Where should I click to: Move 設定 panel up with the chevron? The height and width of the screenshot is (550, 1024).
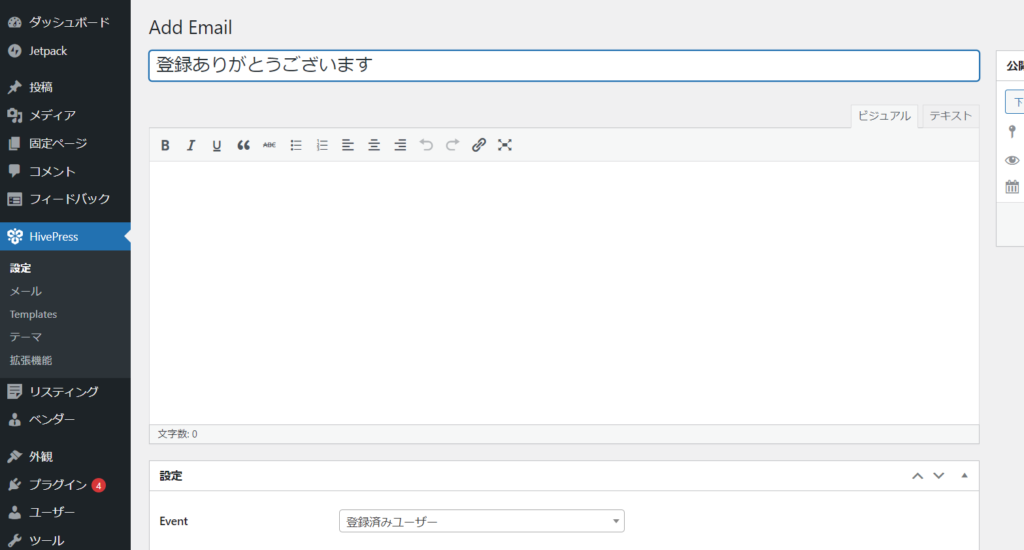pyautogui.click(x=917, y=476)
